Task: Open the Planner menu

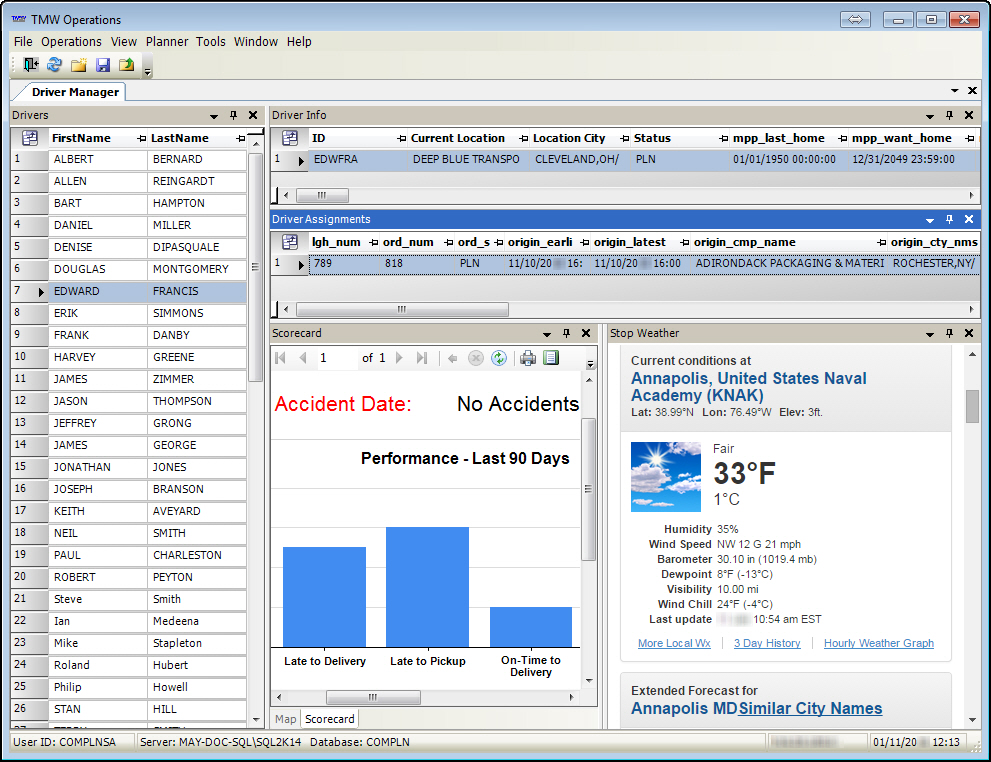Action: click(166, 42)
